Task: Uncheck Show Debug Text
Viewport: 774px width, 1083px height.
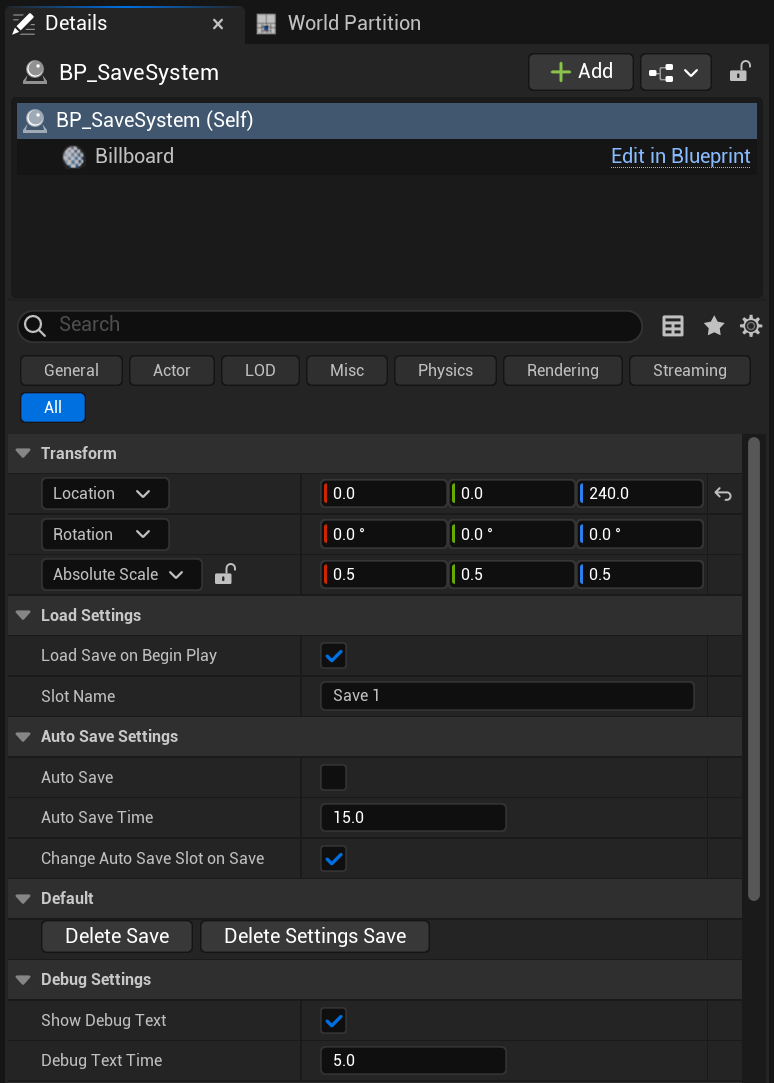Action: coord(333,1020)
